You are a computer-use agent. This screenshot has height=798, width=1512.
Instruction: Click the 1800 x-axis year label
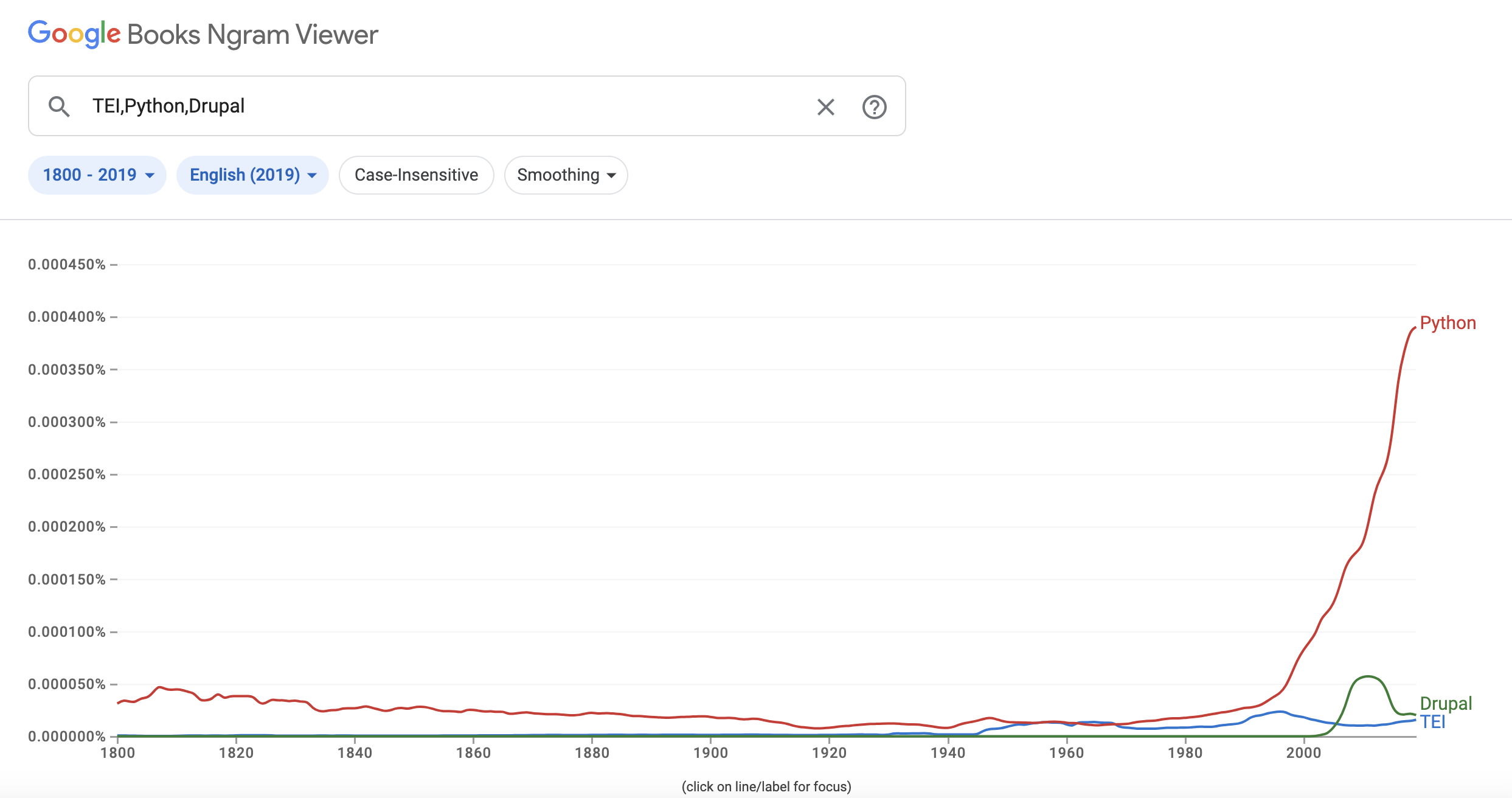coord(117,753)
